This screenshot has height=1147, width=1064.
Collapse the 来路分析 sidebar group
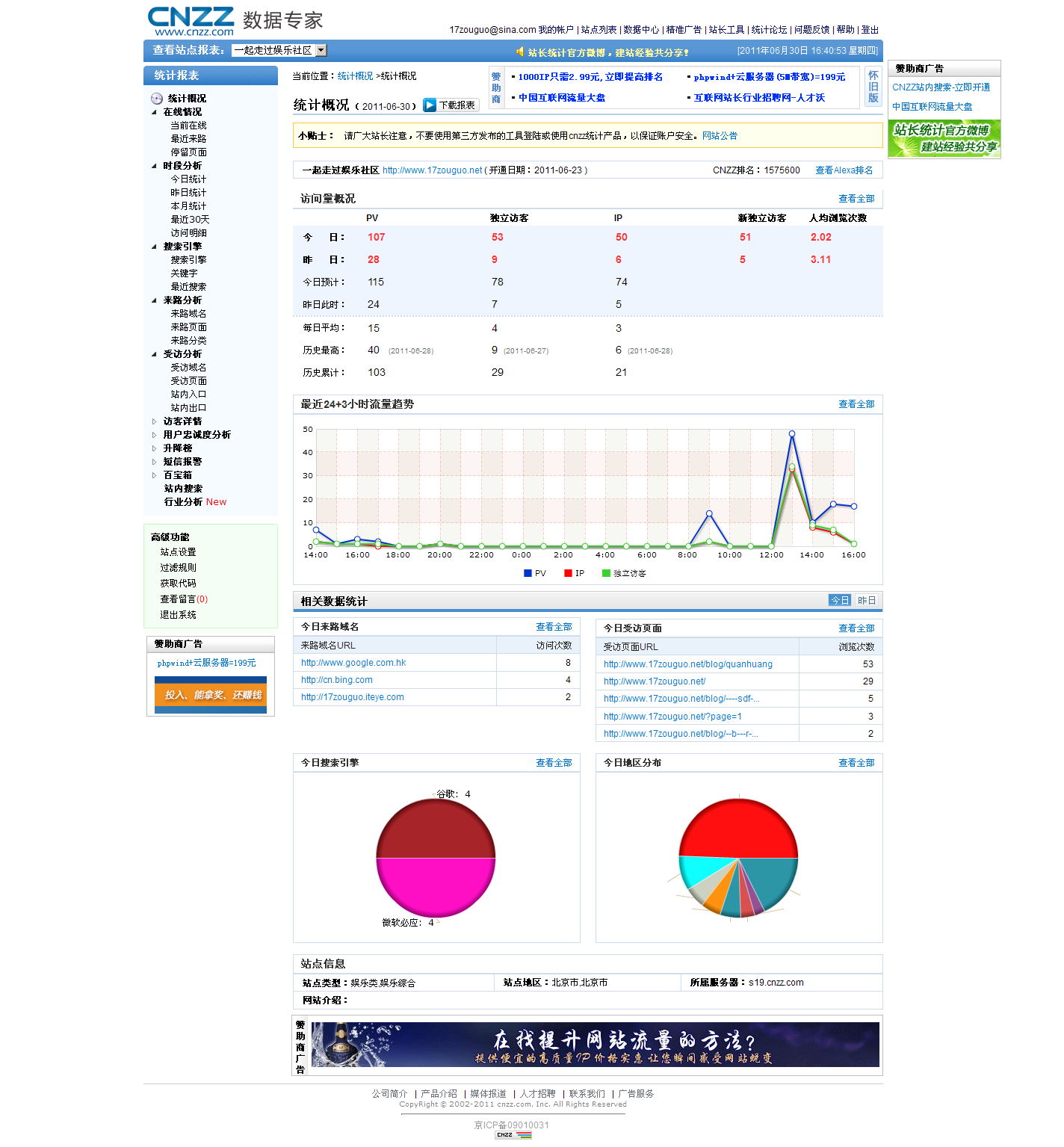pos(155,300)
